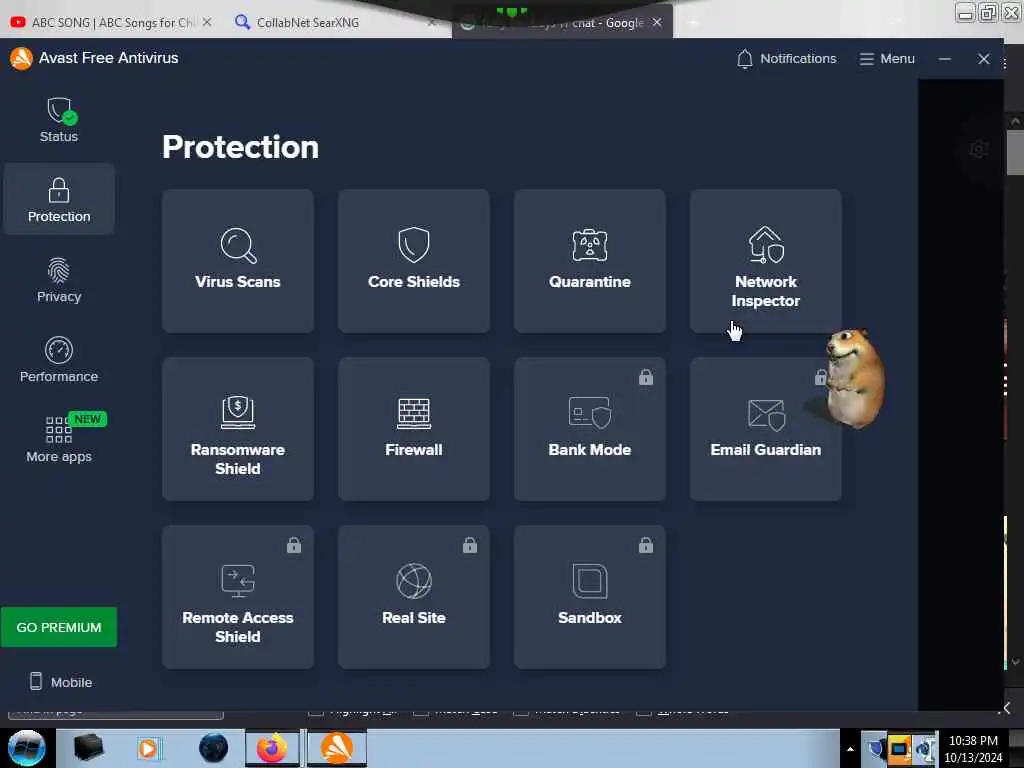Minimize the Avast window
The height and width of the screenshot is (768, 1024).
(944, 59)
